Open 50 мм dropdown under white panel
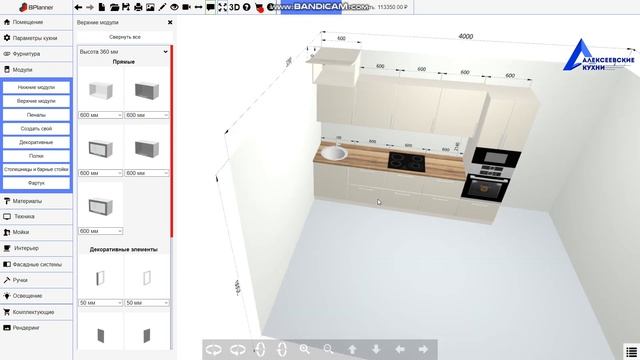This screenshot has width=640, height=360. click(x=147, y=303)
